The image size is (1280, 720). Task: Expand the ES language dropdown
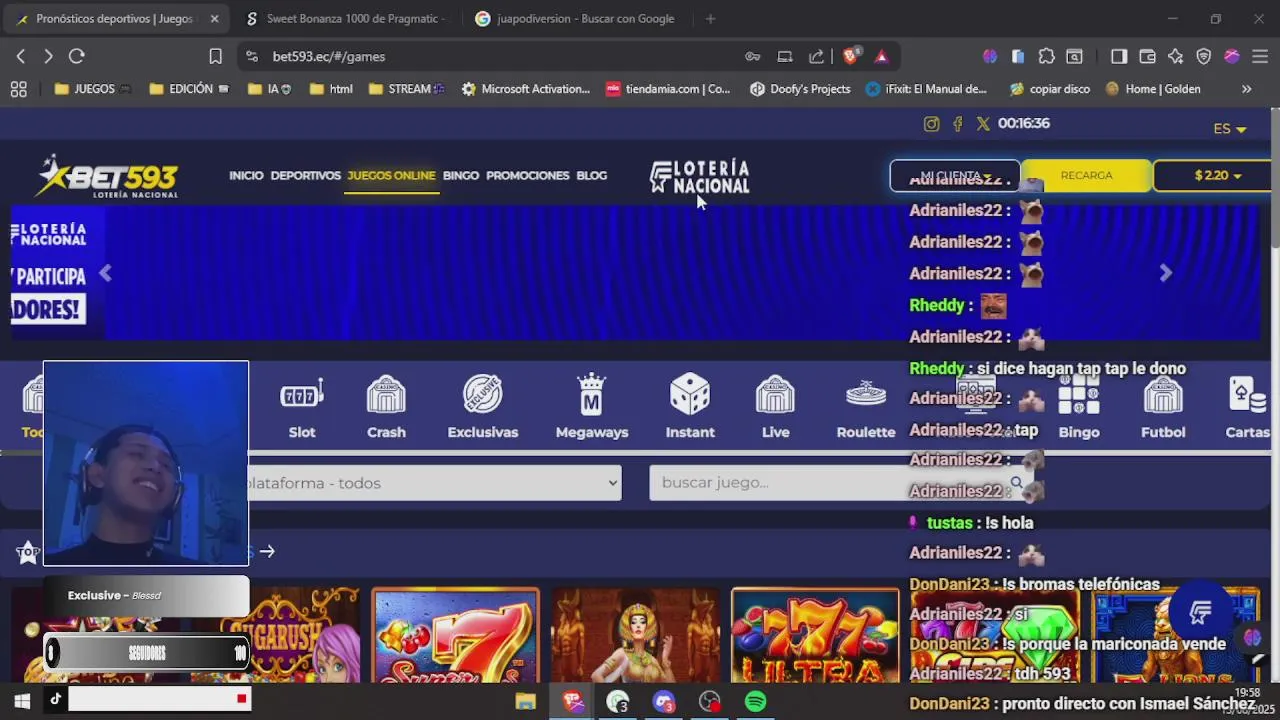pos(1230,129)
